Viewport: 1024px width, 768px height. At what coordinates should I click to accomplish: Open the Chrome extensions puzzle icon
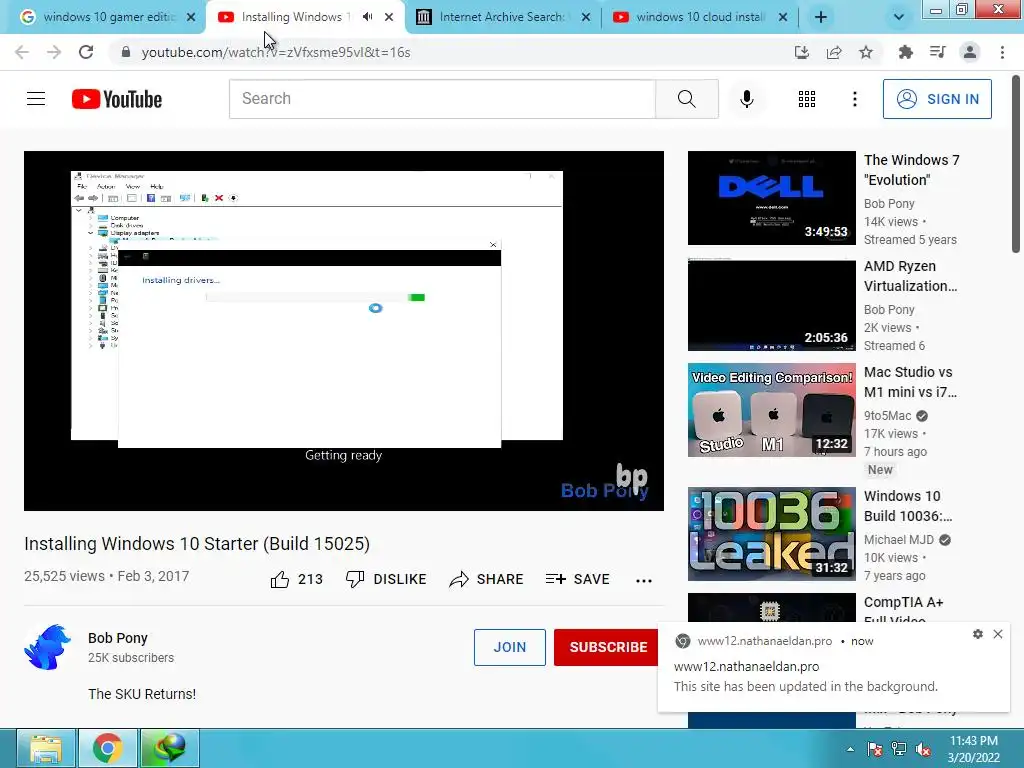[906, 52]
